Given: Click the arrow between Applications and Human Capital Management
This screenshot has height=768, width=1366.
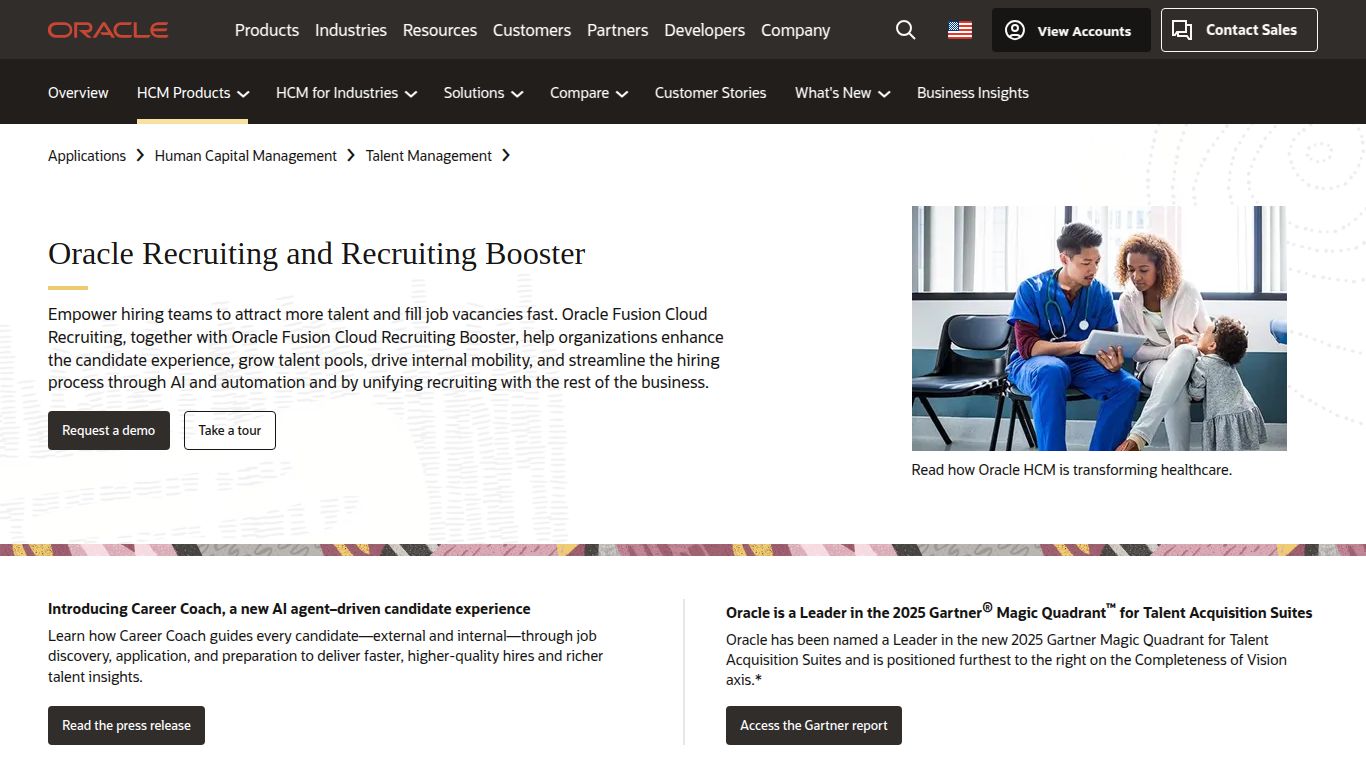Looking at the screenshot, I should [140, 156].
